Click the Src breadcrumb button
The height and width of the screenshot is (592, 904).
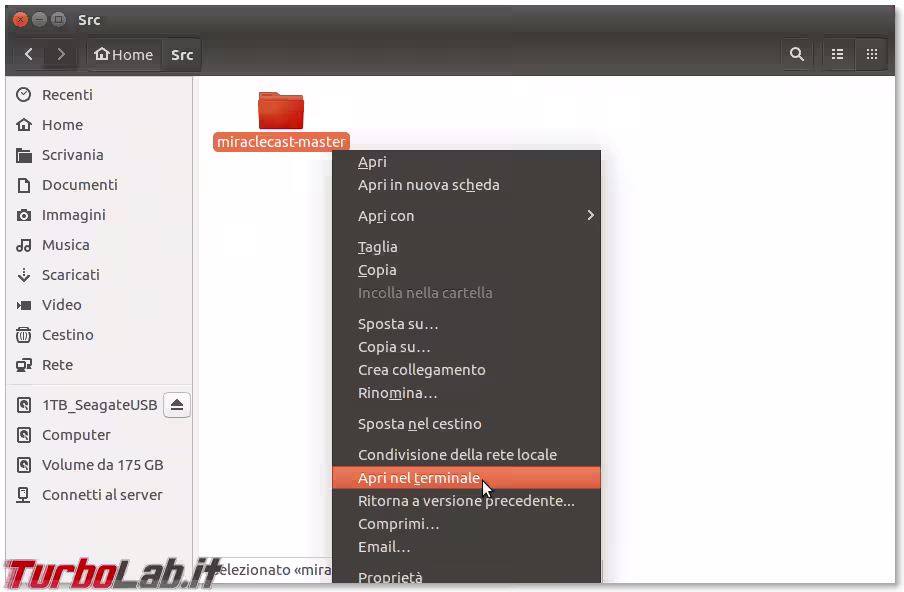click(182, 55)
